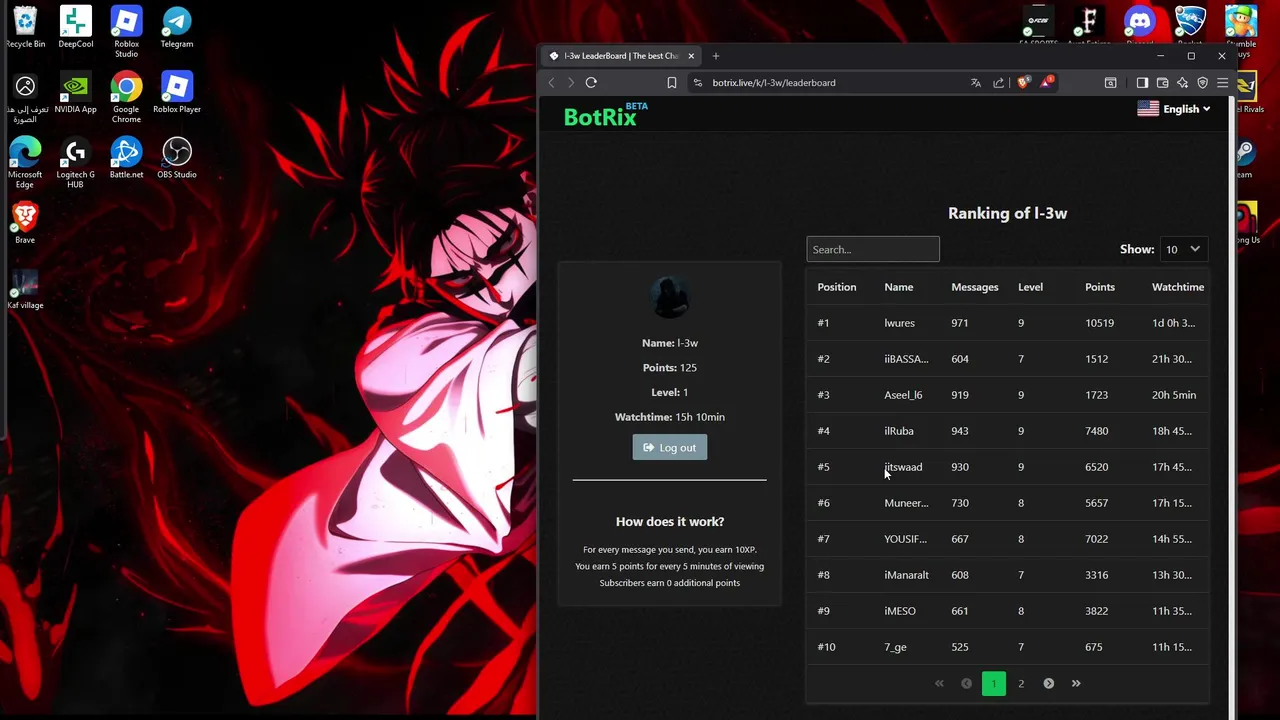Open a new browser tab
Image resolution: width=1280 pixels, height=720 pixels.
click(716, 56)
